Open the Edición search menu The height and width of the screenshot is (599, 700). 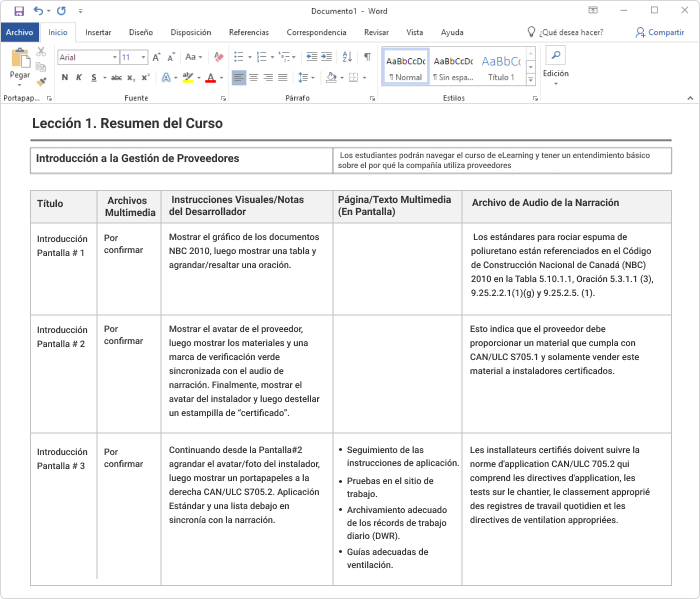[x=556, y=66]
